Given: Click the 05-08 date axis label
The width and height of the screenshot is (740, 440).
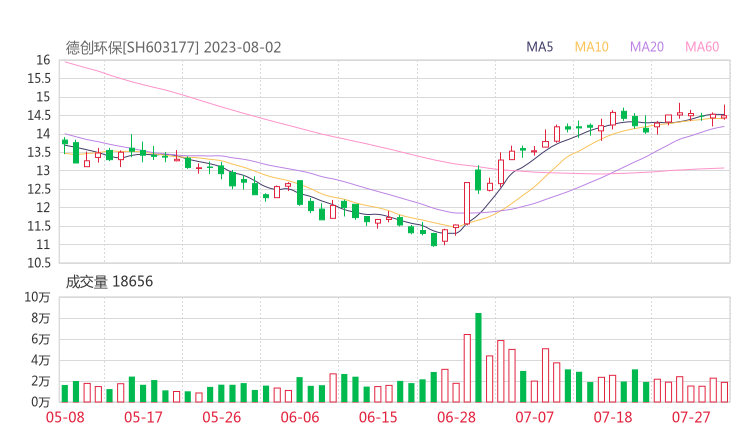Looking at the screenshot, I should click(x=65, y=417).
